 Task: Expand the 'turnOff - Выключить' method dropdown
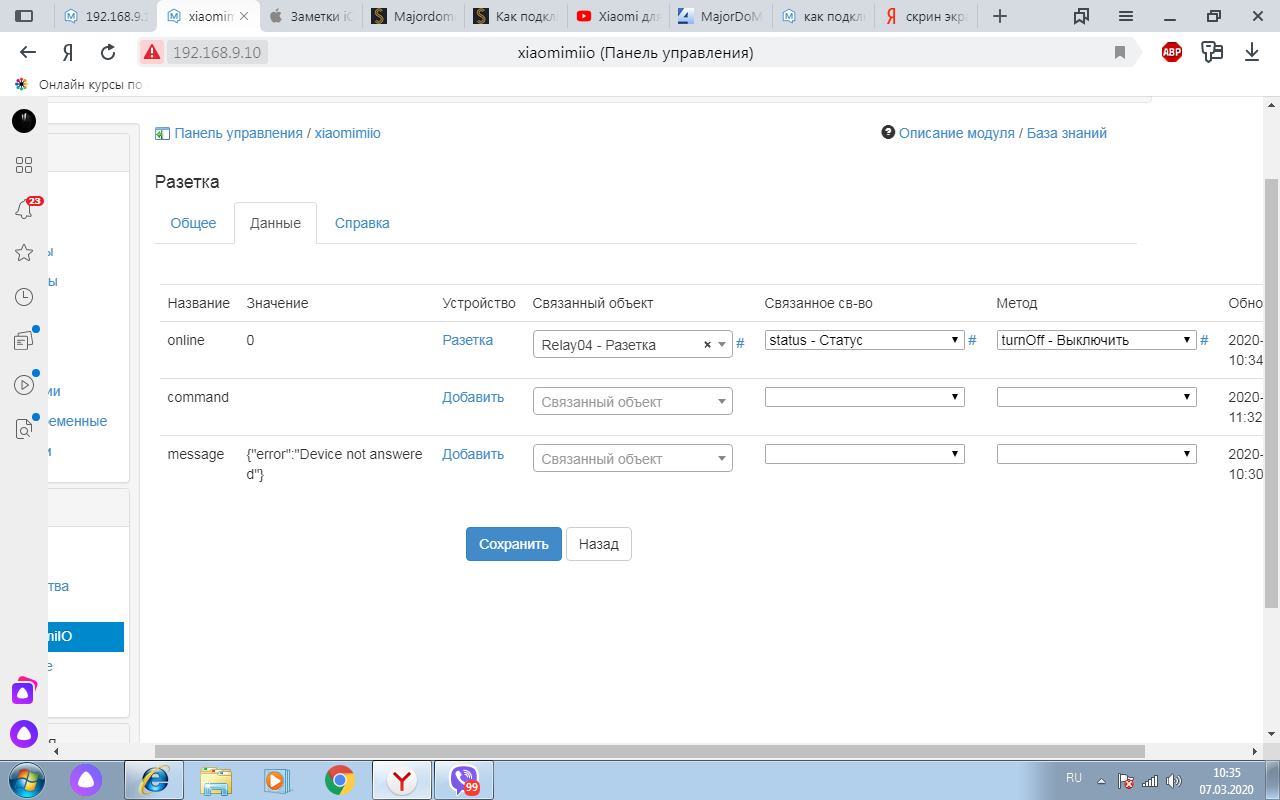click(1096, 340)
